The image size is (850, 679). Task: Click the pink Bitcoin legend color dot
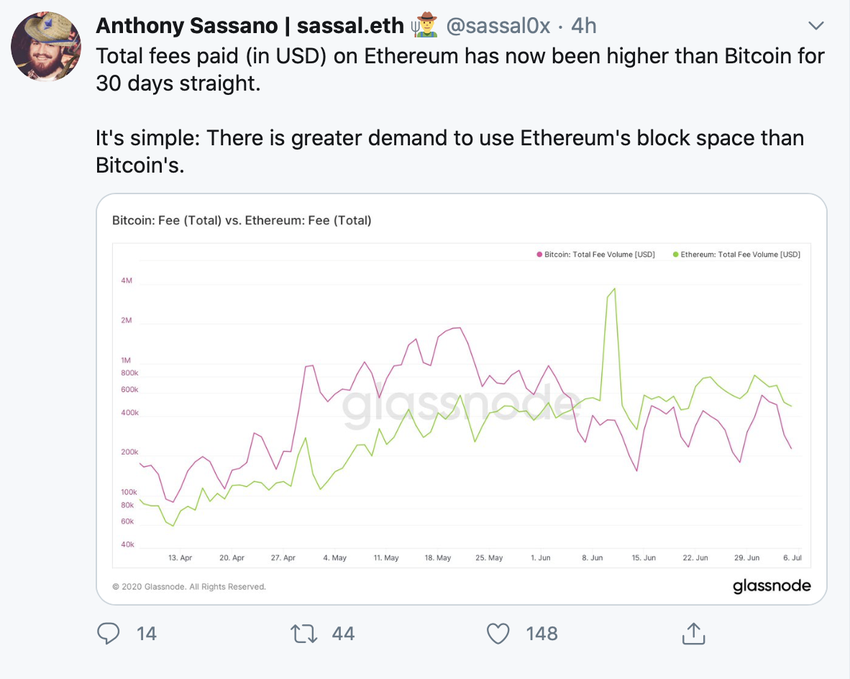point(540,255)
